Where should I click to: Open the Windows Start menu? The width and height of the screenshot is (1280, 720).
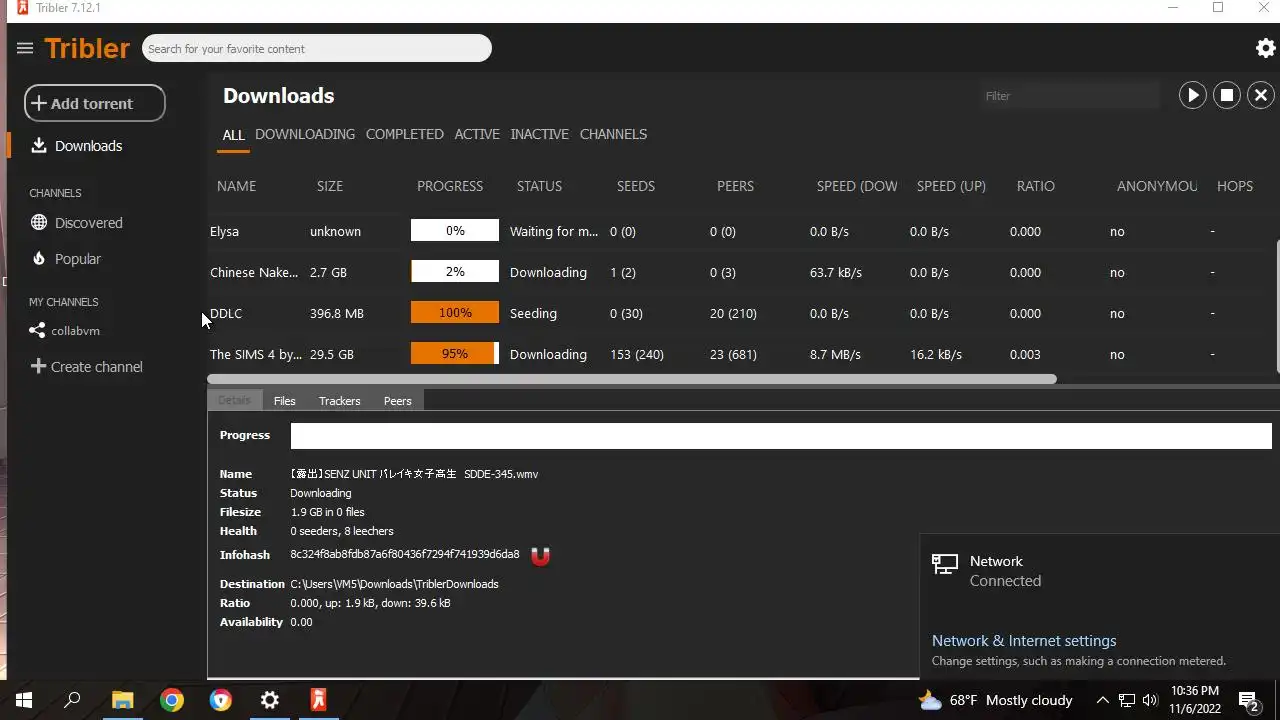(24, 700)
